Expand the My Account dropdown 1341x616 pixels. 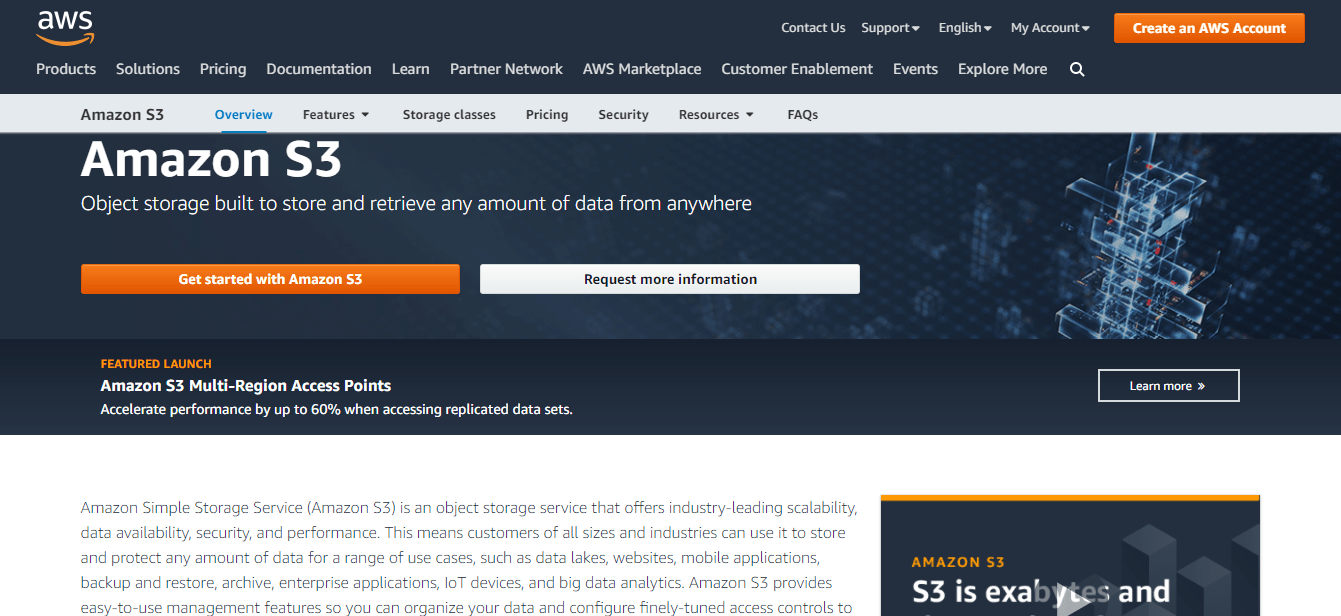coord(1050,28)
